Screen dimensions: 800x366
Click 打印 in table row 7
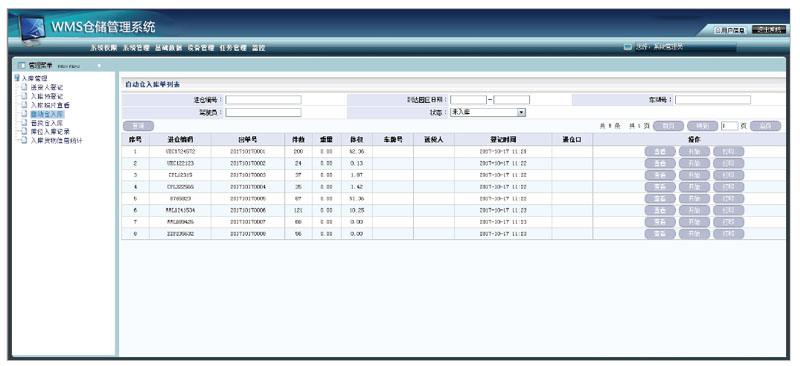tap(729, 222)
